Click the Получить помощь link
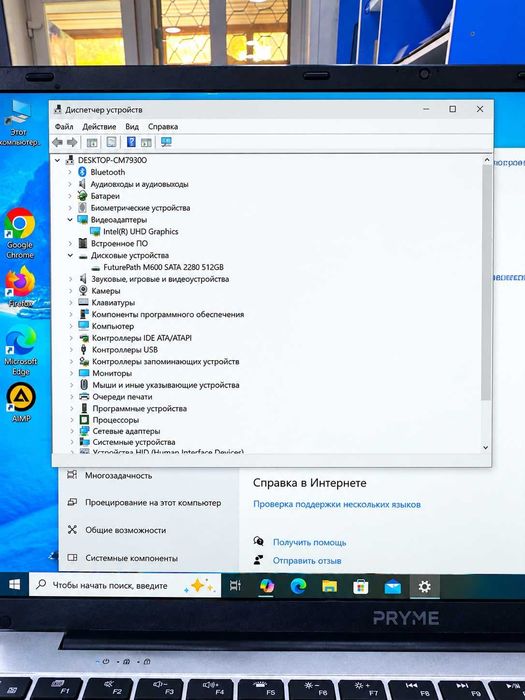The height and width of the screenshot is (700, 525). (x=309, y=542)
